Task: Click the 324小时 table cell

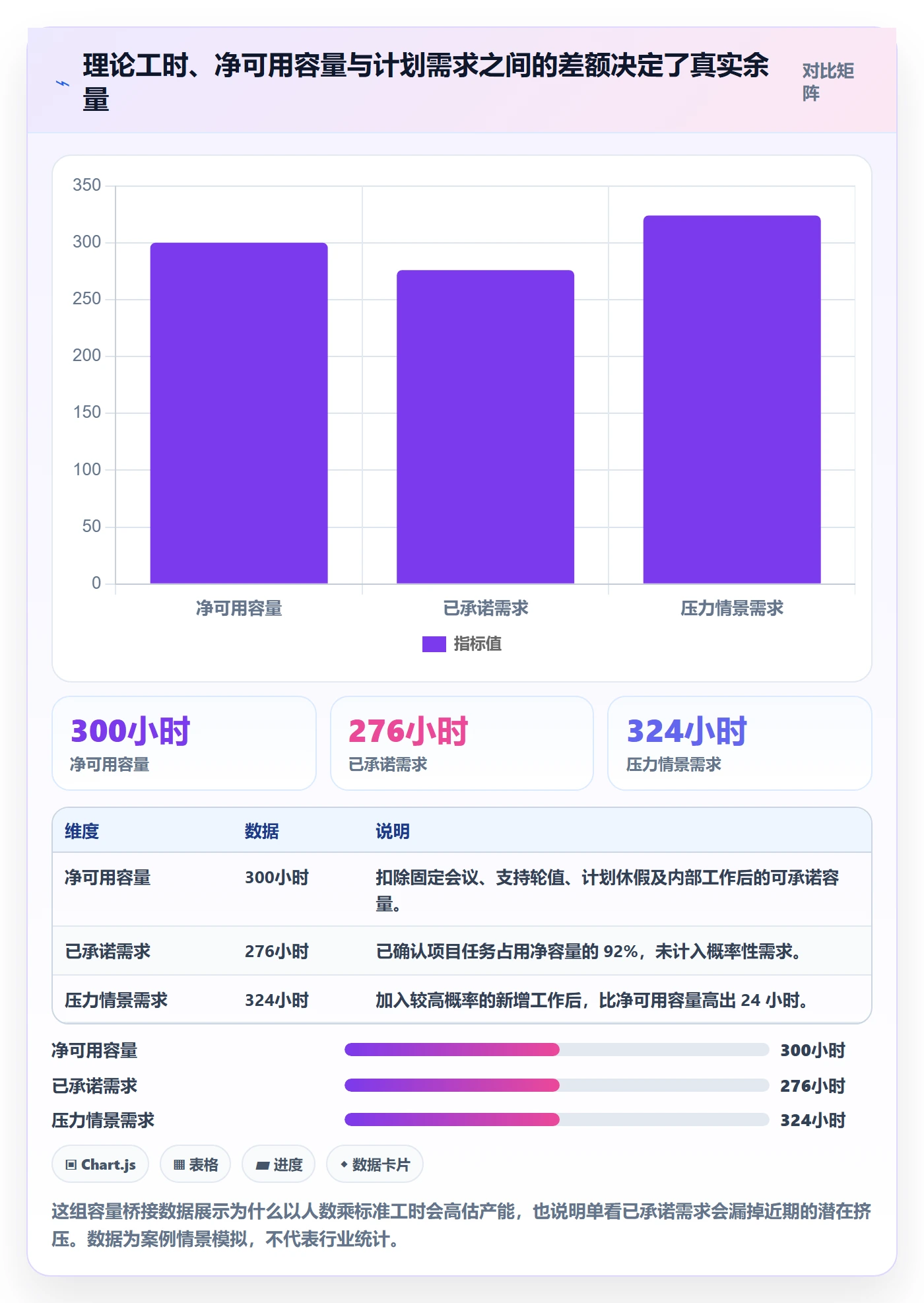Action: point(277,1000)
